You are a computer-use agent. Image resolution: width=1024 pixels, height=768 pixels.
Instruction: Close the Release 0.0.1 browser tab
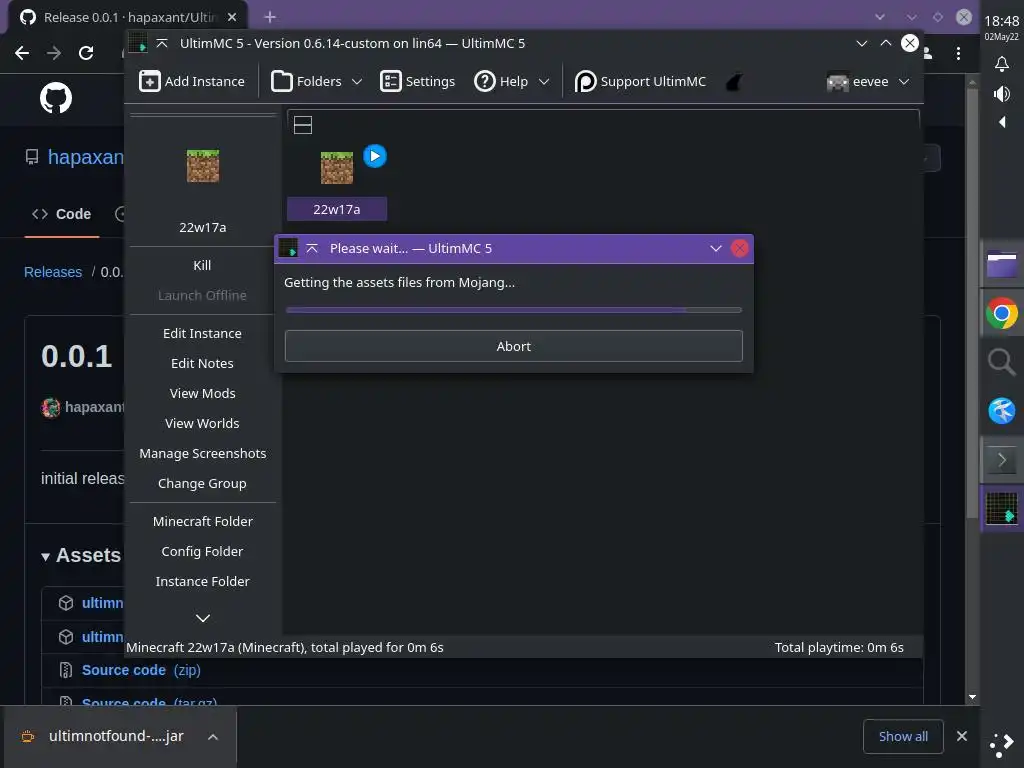point(232,17)
